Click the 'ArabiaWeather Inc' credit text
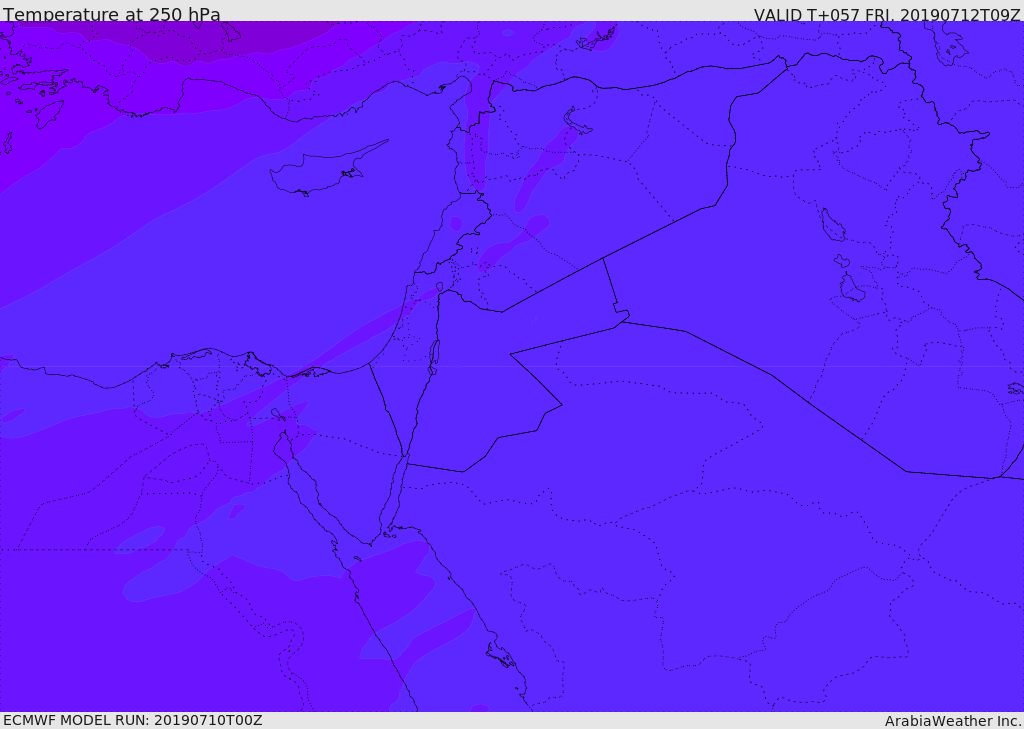1024x729 pixels. coord(952,721)
